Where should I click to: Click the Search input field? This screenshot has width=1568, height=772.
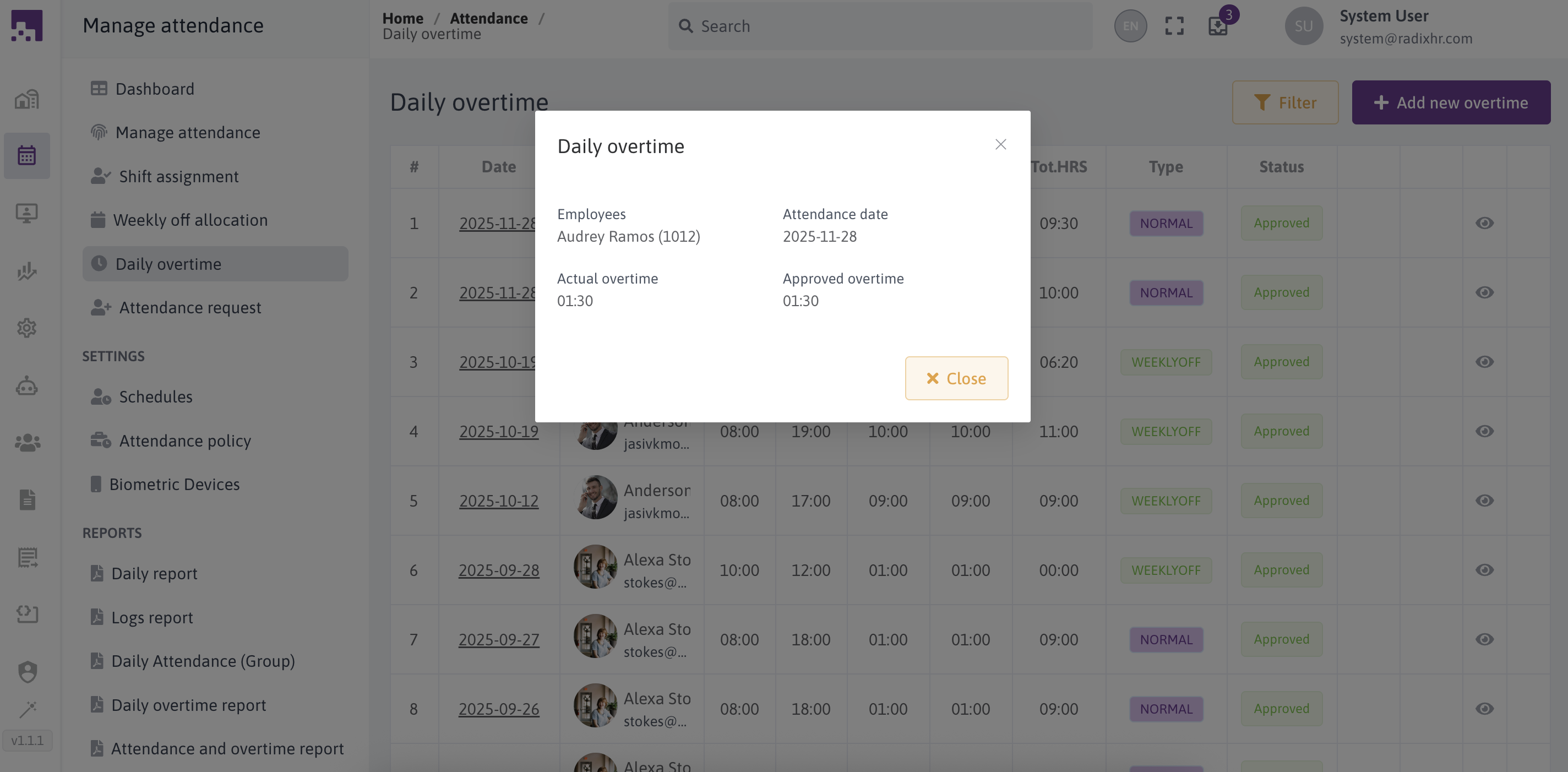(x=880, y=26)
